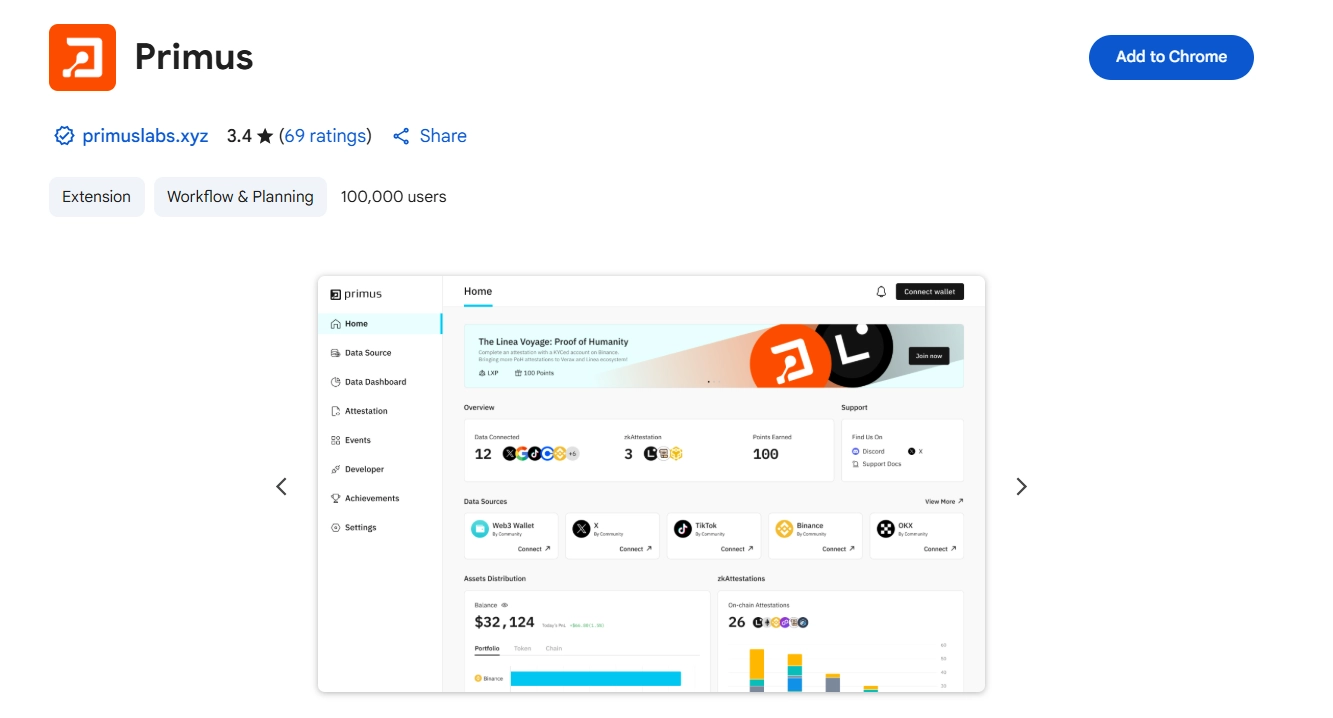Go to previous screenshot with left arrow

(281, 486)
